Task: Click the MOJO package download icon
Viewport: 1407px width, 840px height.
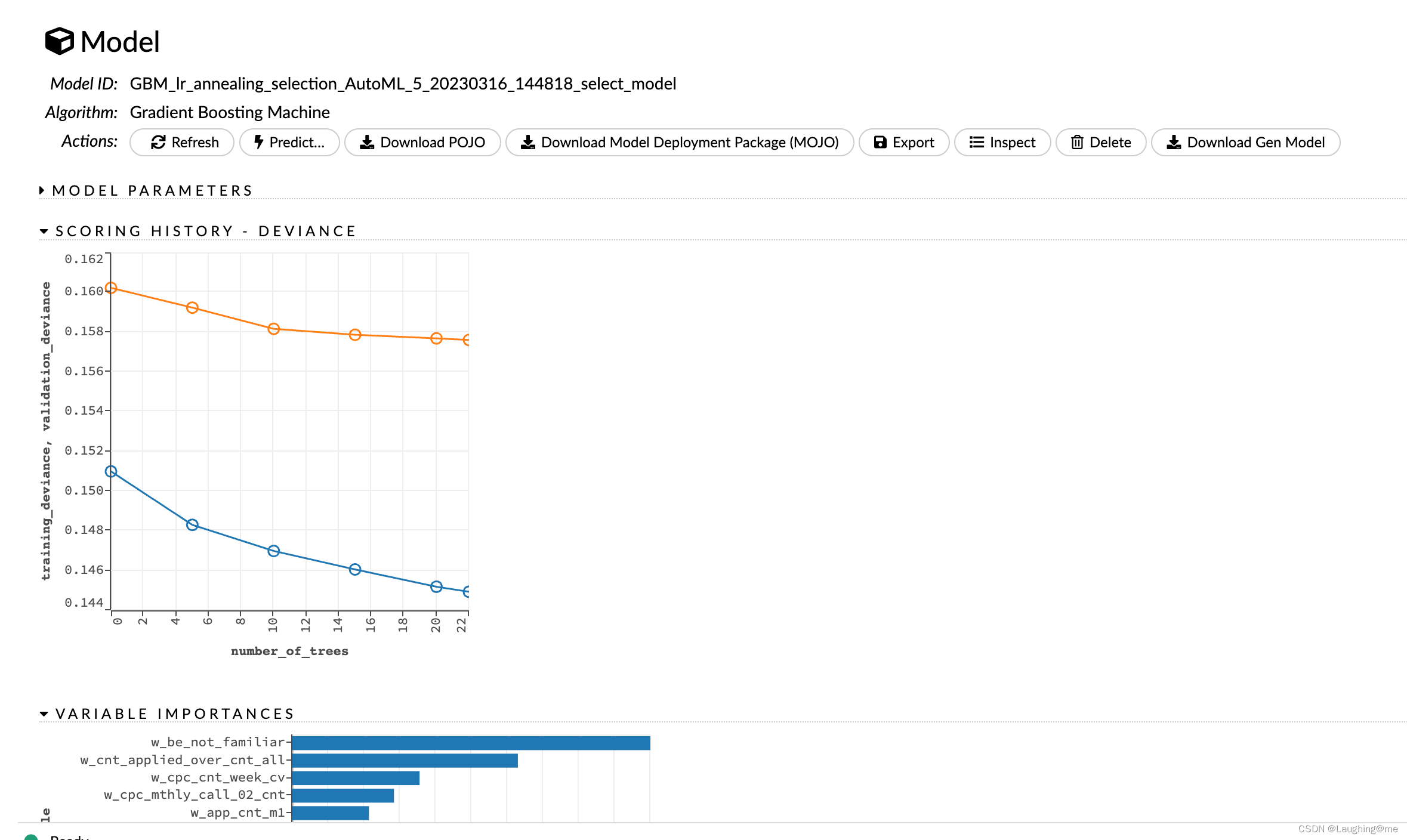Action: [527, 142]
